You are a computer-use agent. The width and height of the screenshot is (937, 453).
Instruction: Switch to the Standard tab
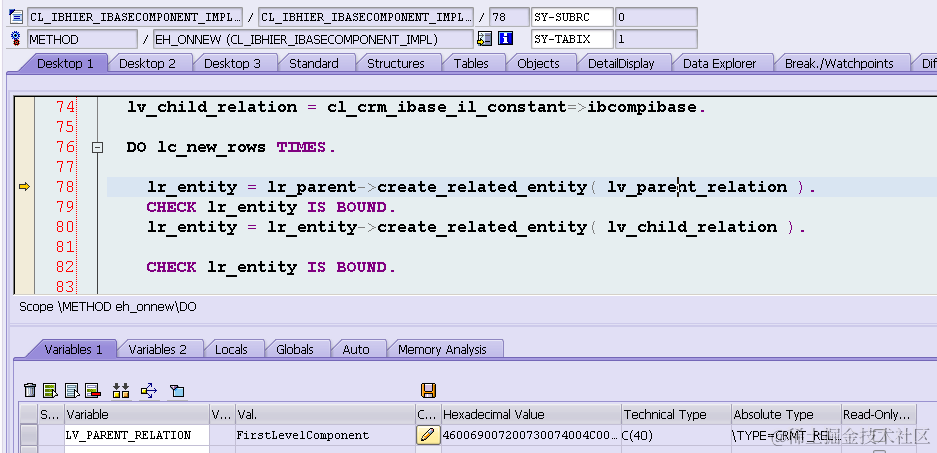click(x=314, y=63)
